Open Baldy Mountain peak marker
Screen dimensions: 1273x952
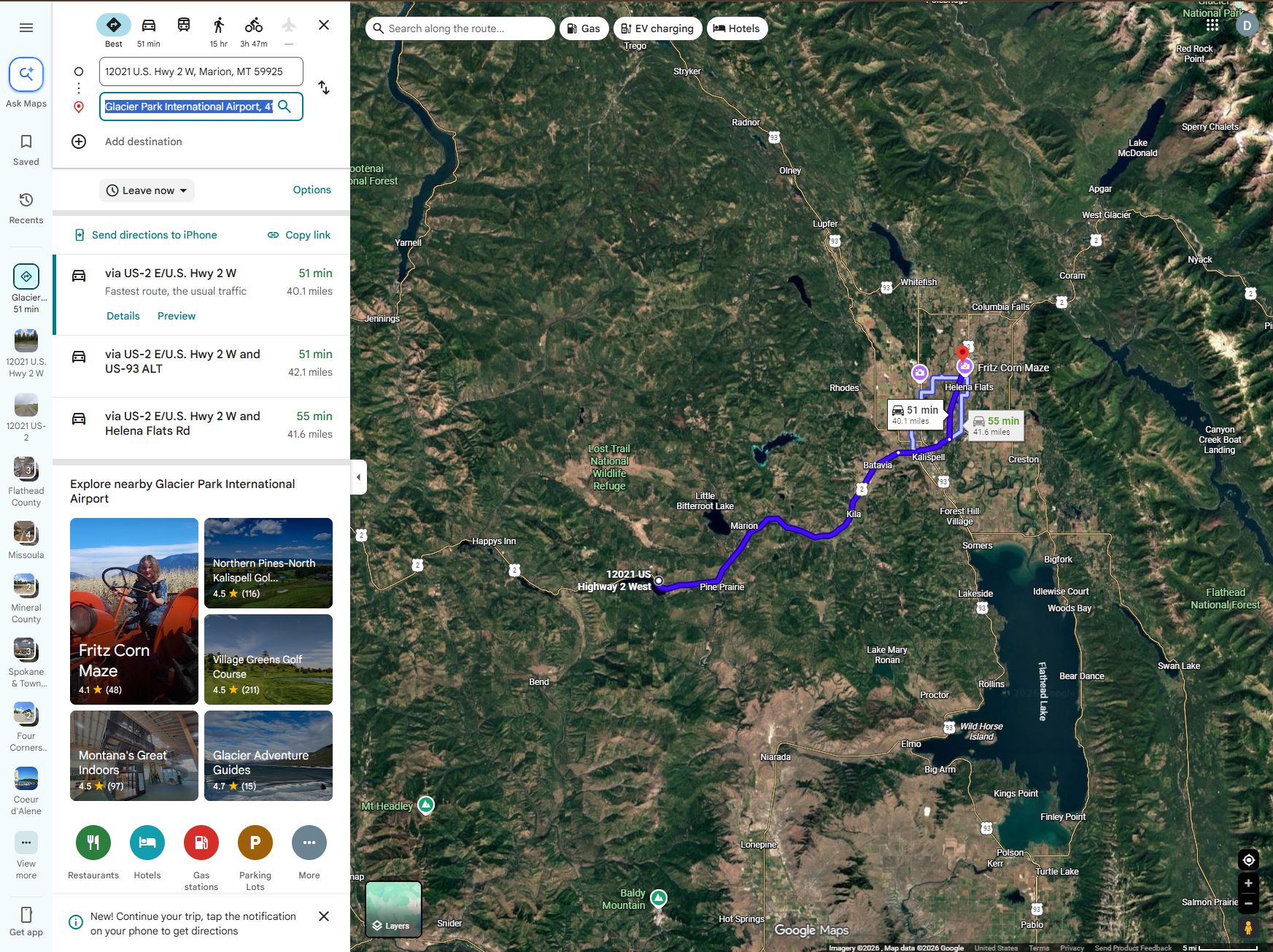coord(659,898)
